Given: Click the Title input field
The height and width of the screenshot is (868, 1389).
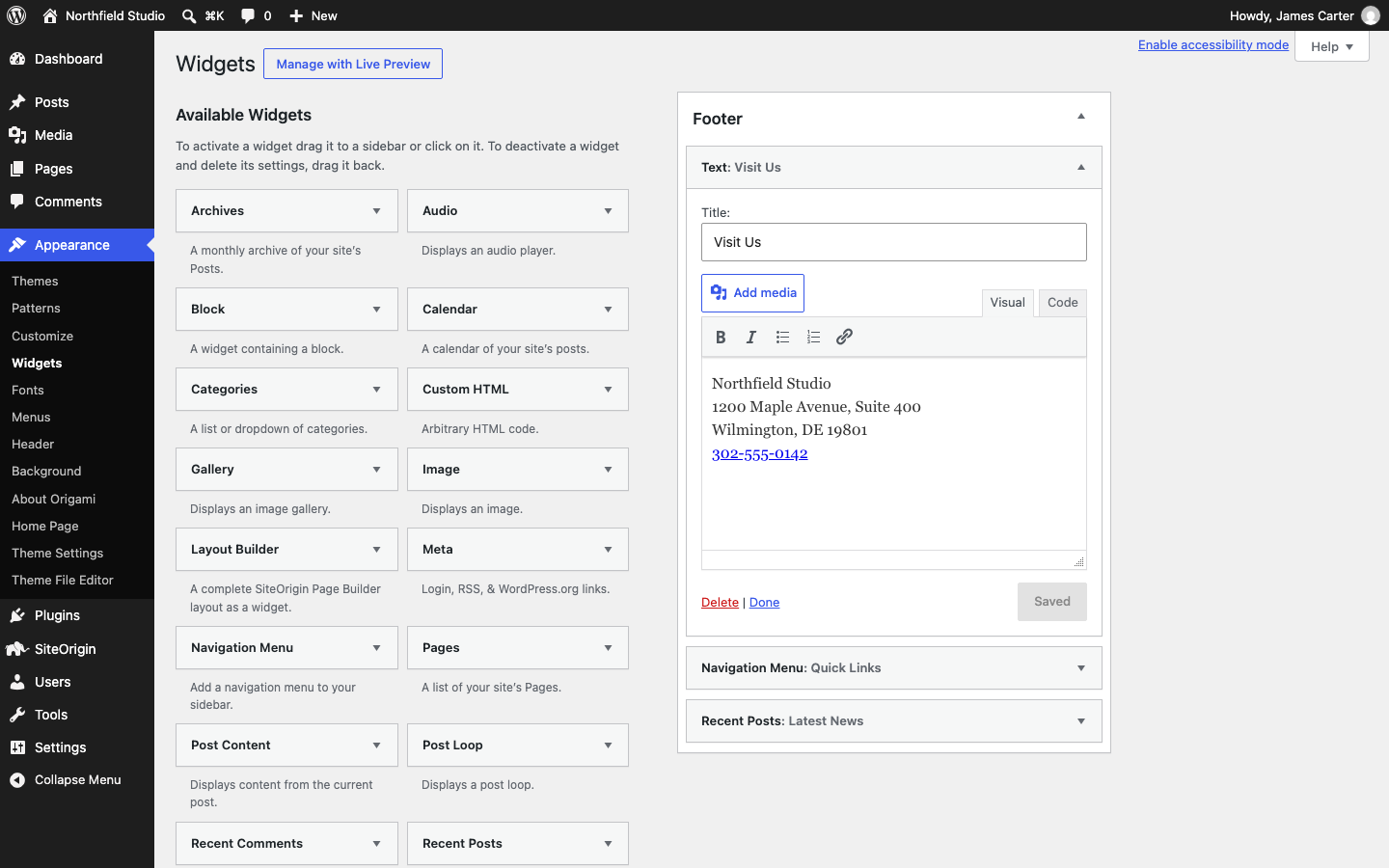Looking at the screenshot, I should (x=894, y=242).
